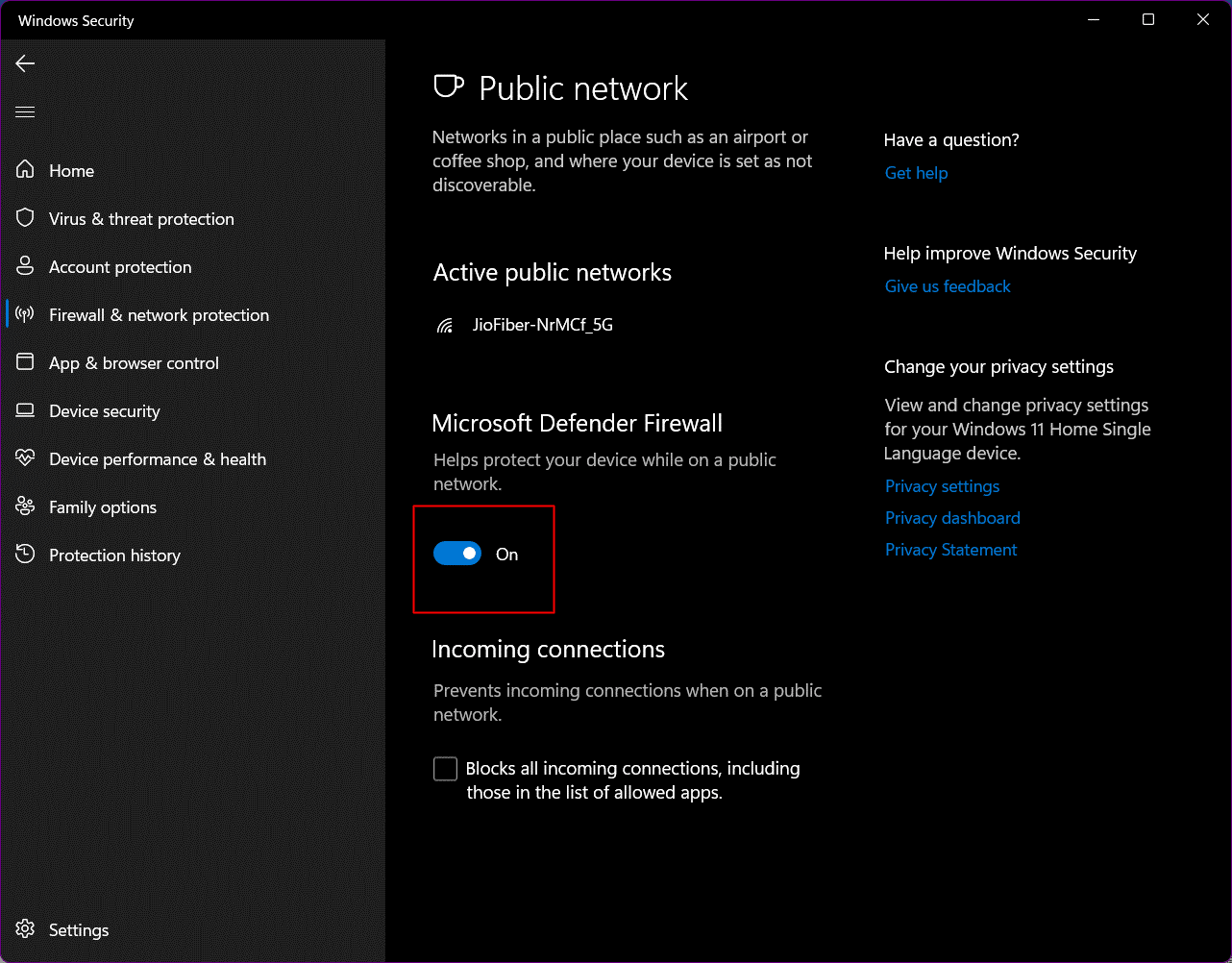
Task: Click the Change your privacy settings heading
Action: point(998,367)
